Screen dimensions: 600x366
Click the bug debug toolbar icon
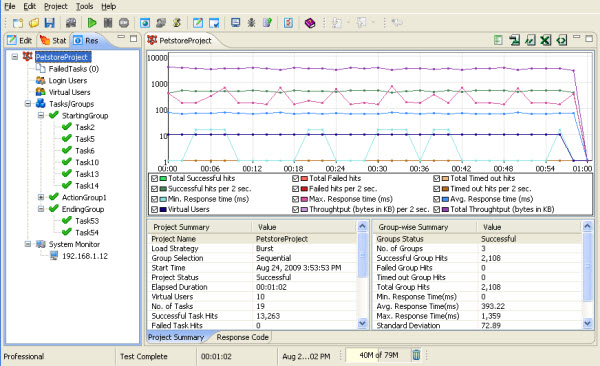click(251, 23)
